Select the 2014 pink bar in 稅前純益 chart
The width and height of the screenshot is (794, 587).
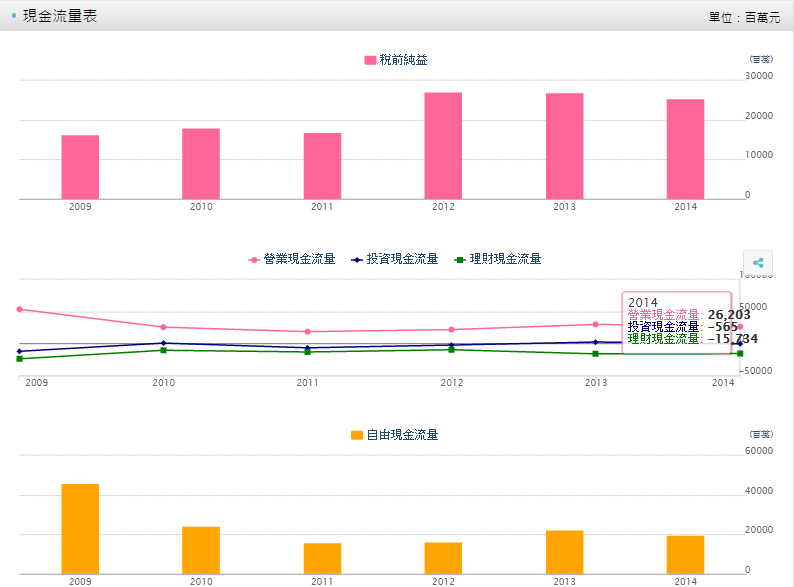click(x=685, y=149)
